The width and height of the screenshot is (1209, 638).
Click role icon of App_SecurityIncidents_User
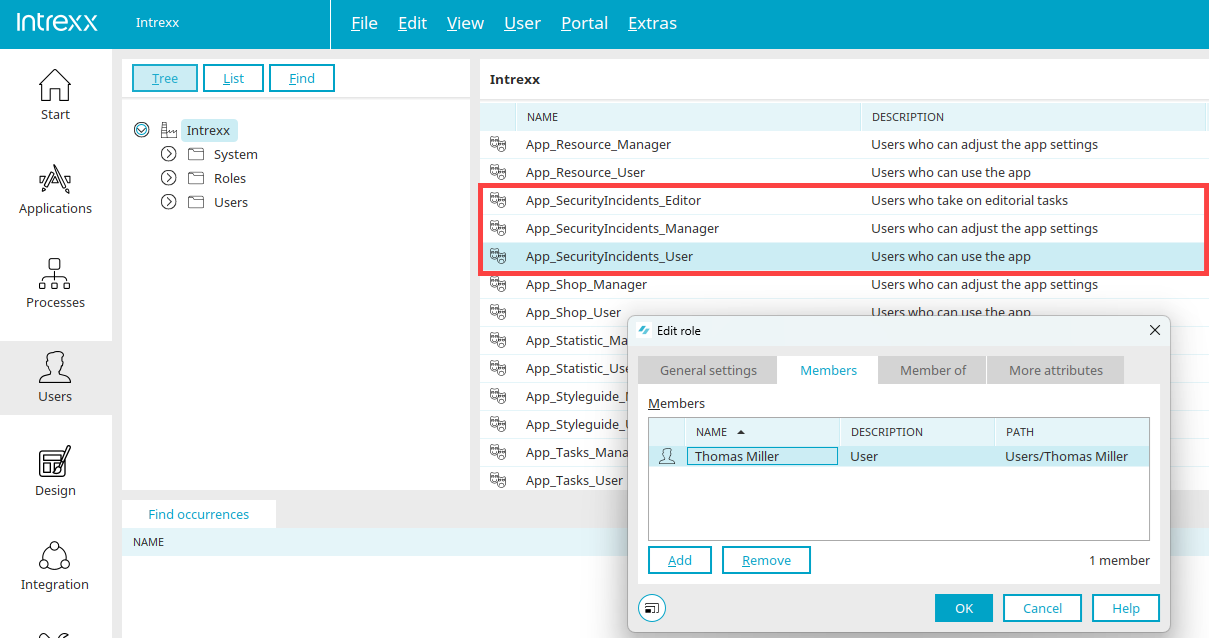tap(498, 256)
